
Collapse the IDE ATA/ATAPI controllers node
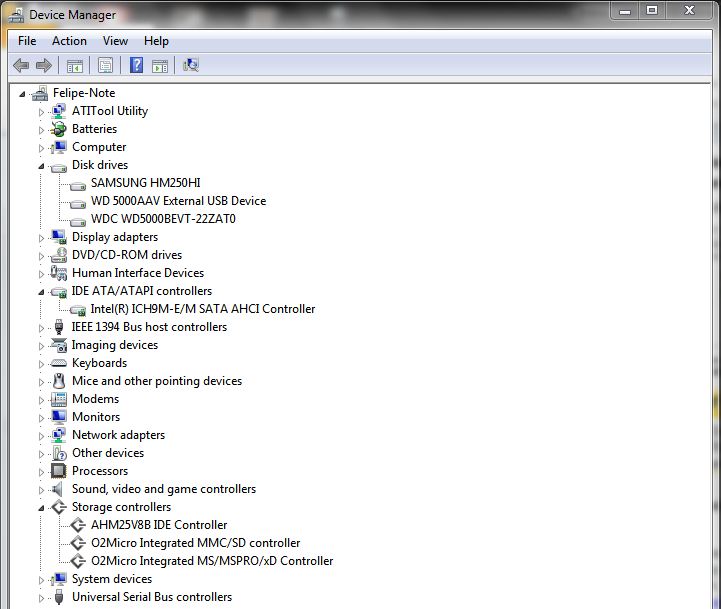tap(41, 292)
